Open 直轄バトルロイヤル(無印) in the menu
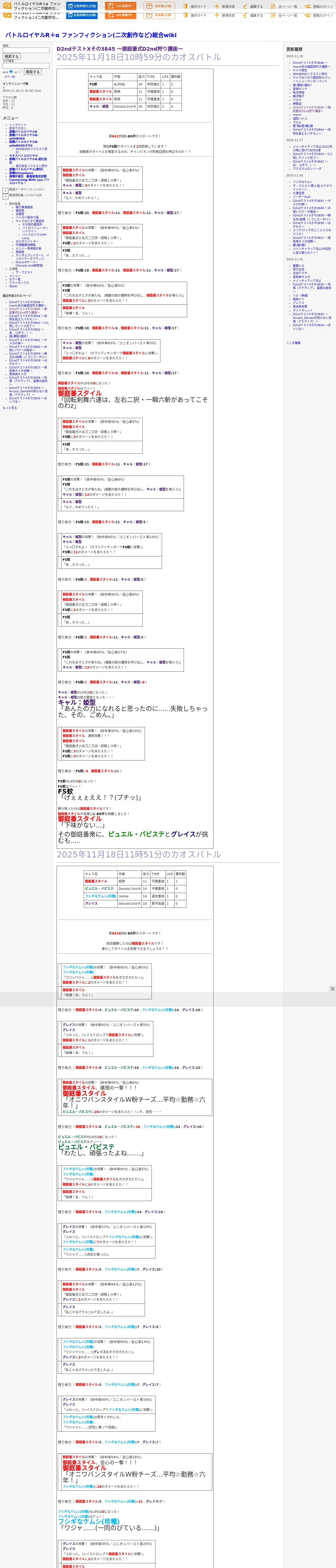The width and height of the screenshot is (336, 1568). pos(26,169)
